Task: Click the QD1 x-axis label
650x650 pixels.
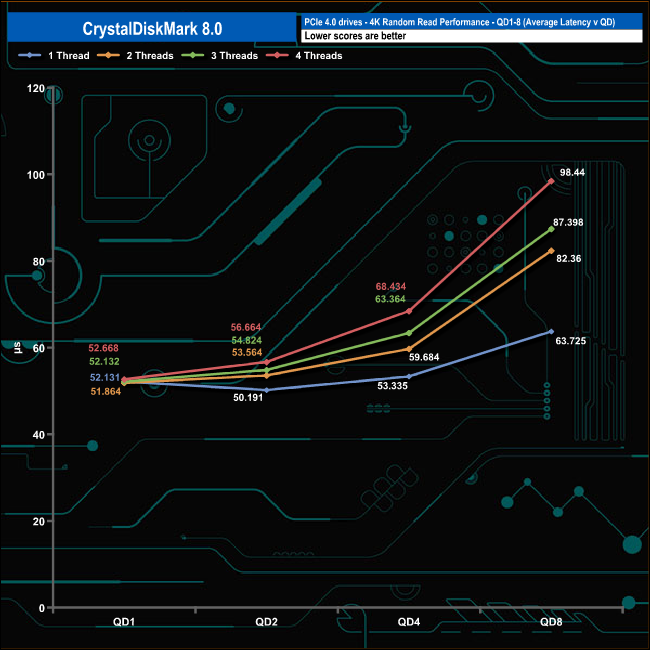Action: pyautogui.click(x=124, y=622)
